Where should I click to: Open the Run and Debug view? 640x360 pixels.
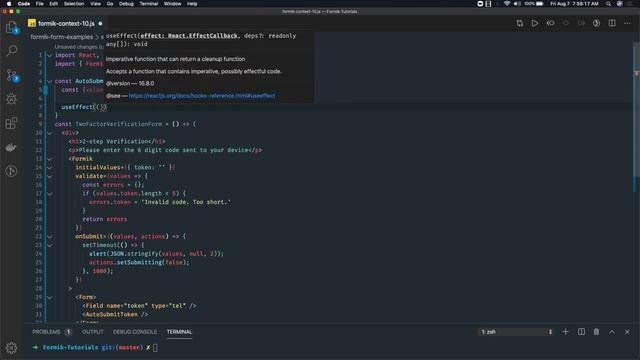click(x=11, y=99)
